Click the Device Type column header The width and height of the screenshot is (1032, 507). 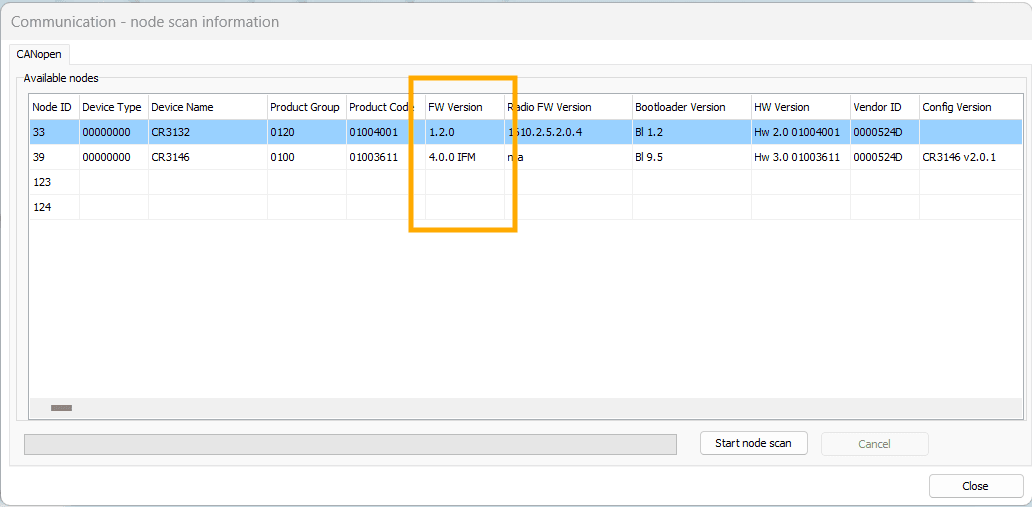[x=112, y=107]
